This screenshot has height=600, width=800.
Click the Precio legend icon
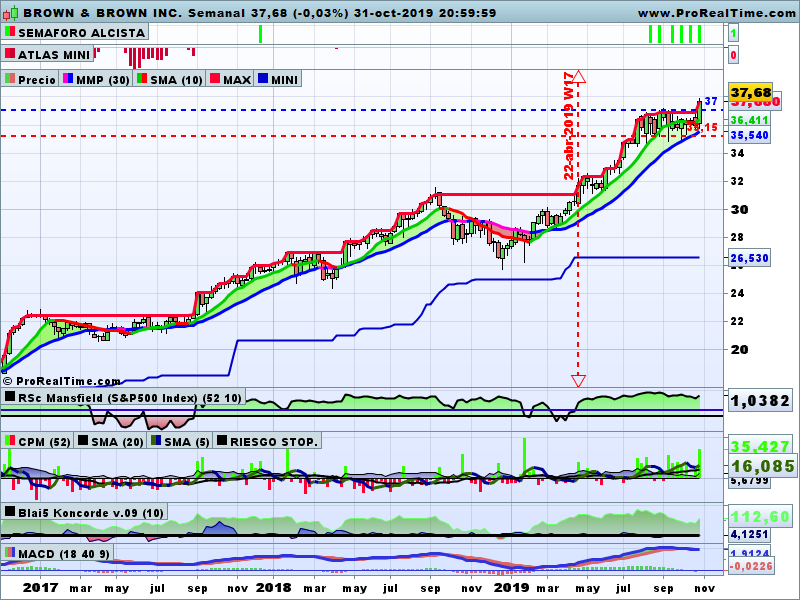[10, 79]
